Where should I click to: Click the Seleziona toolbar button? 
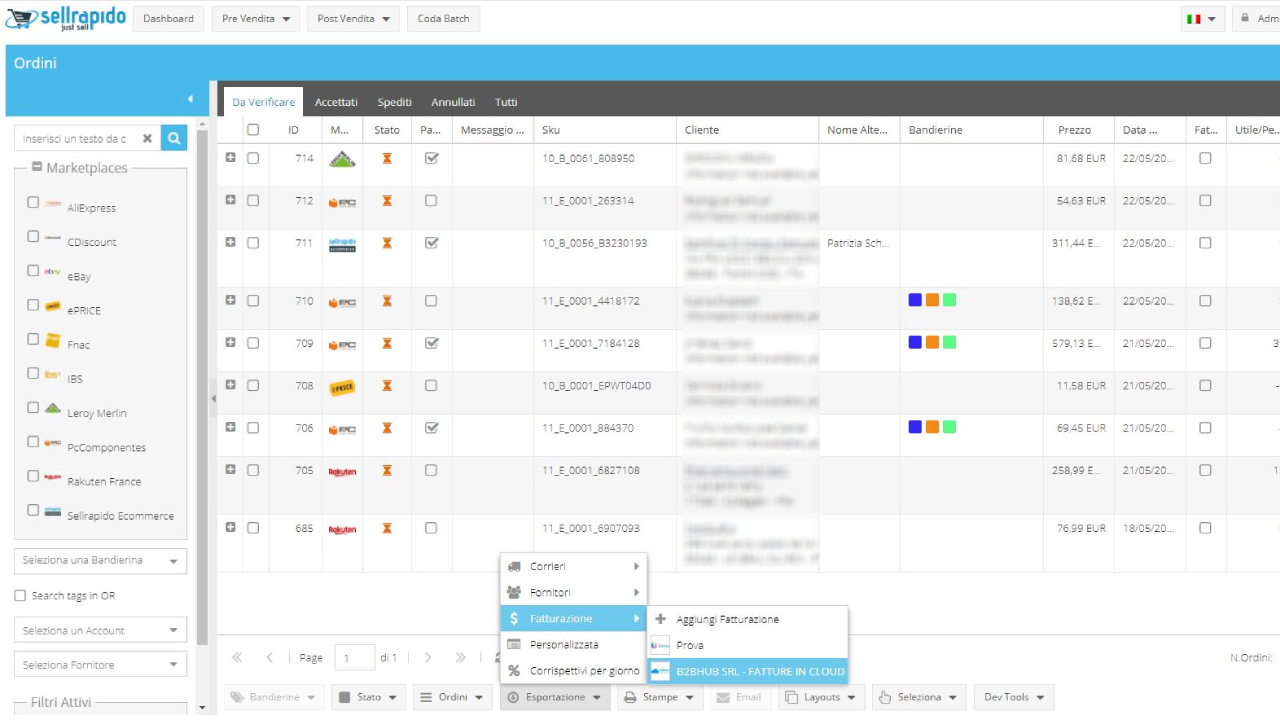(x=918, y=697)
